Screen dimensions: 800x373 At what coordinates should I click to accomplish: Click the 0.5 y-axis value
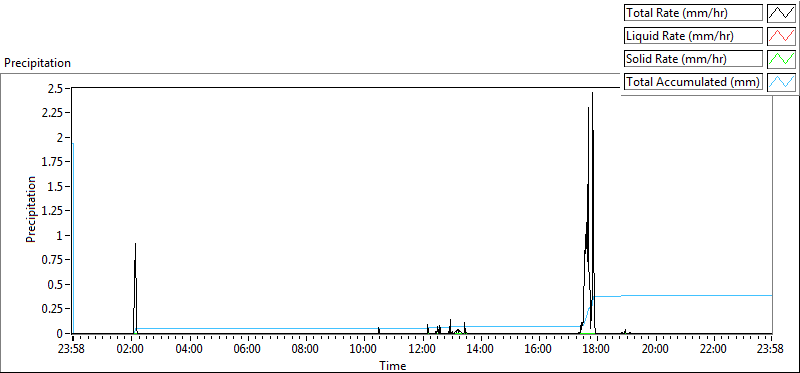pyautogui.click(x=56, y=284)
